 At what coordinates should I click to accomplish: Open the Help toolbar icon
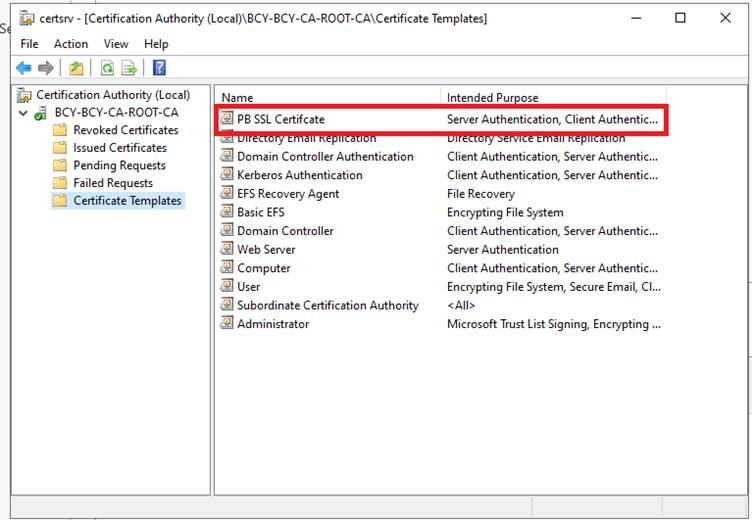pyautogui.click(x=159, y=68)
